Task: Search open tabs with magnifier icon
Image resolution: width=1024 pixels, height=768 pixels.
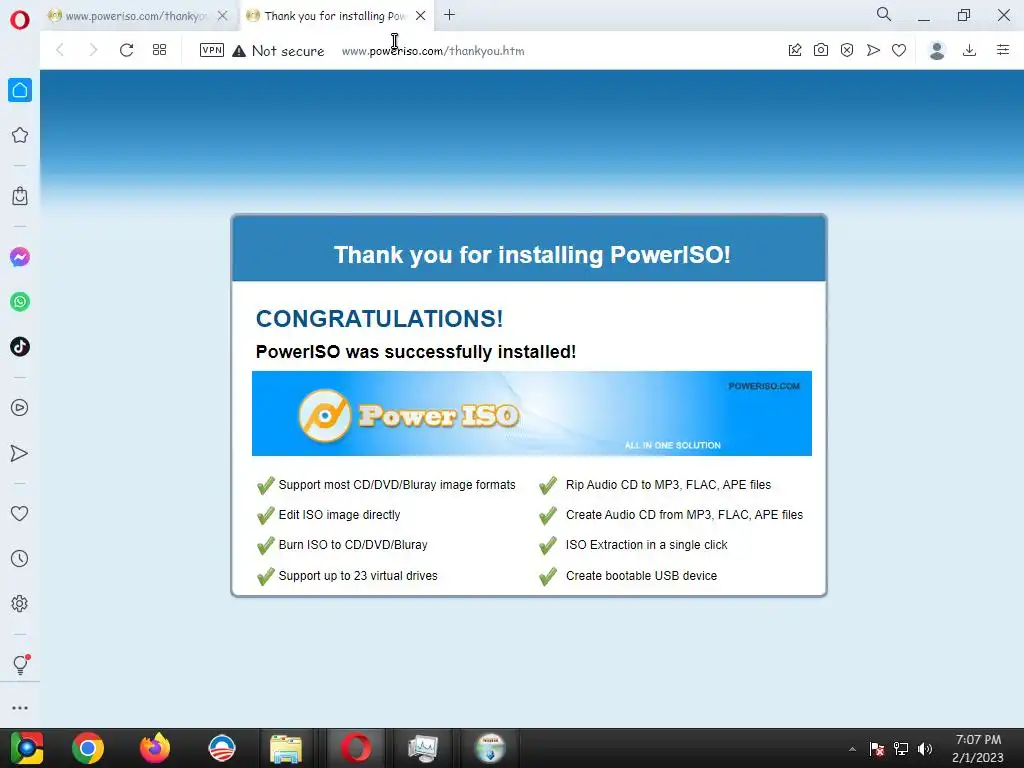Action: pyautogui.click(x=884, y=14)
